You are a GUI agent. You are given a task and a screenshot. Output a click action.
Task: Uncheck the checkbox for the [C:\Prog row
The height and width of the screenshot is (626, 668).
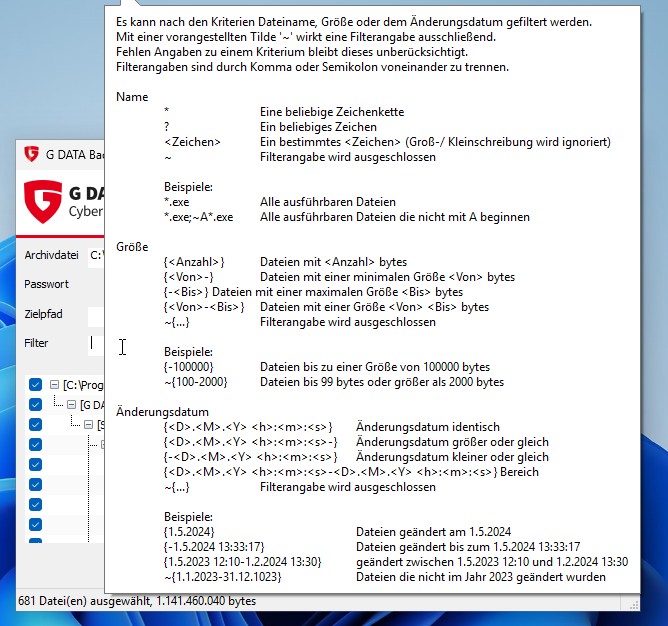coord(35,384)
